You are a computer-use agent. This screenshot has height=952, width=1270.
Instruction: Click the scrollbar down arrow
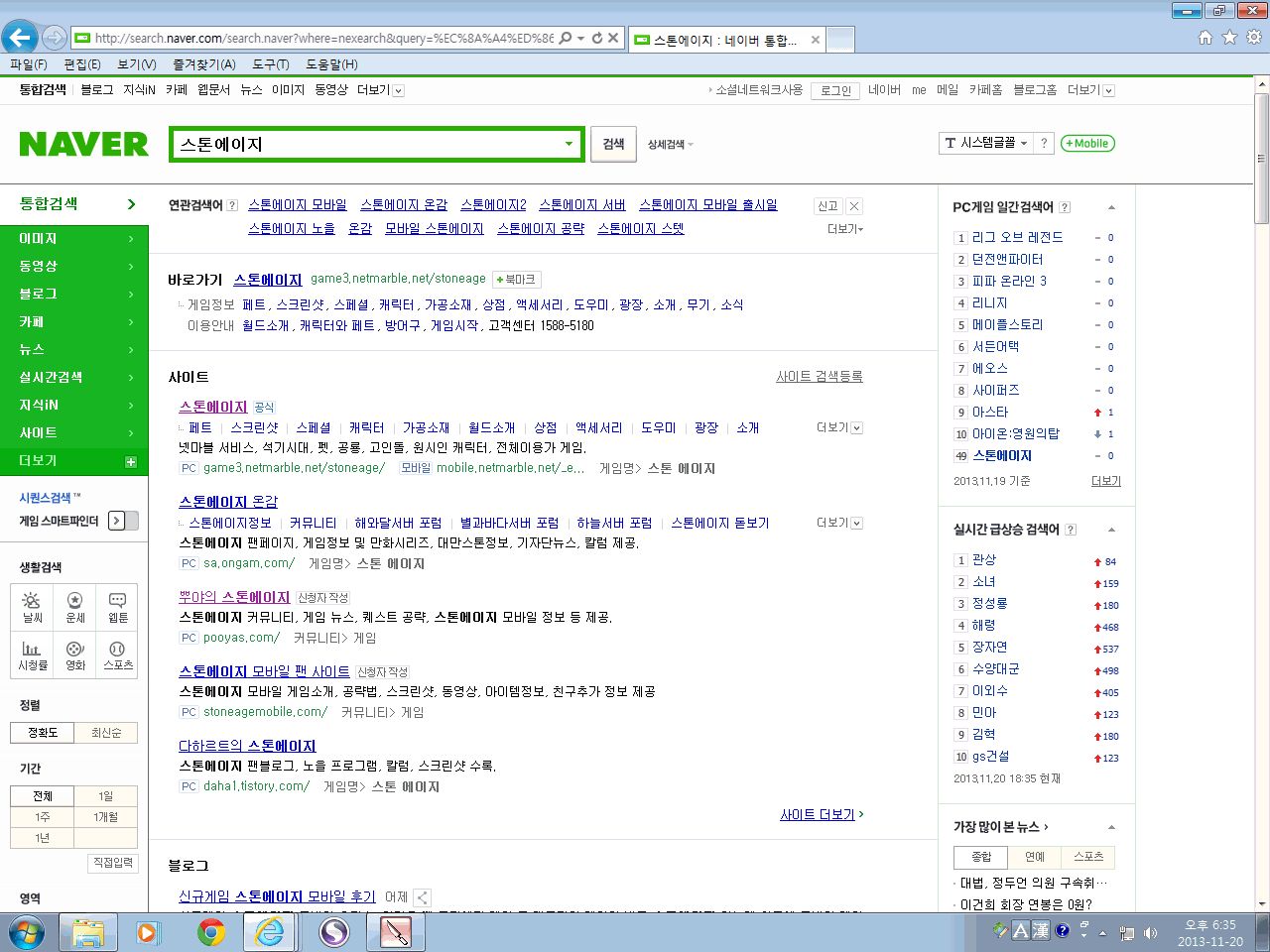1262,904
